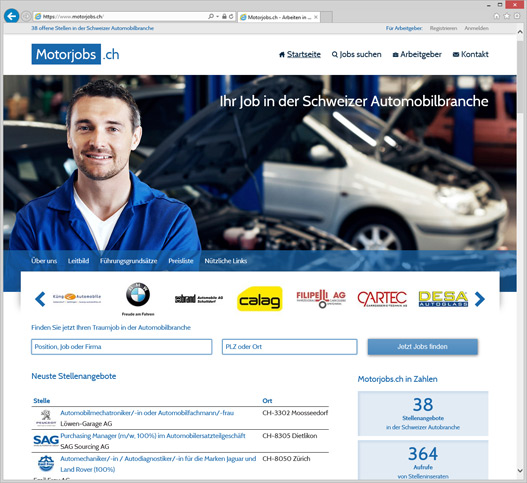Open the Leitbild link

click(78, 261)
